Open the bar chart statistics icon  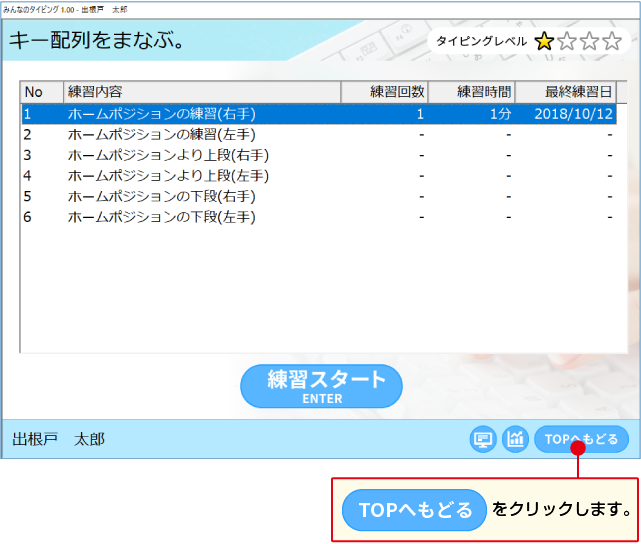[515, 439]
